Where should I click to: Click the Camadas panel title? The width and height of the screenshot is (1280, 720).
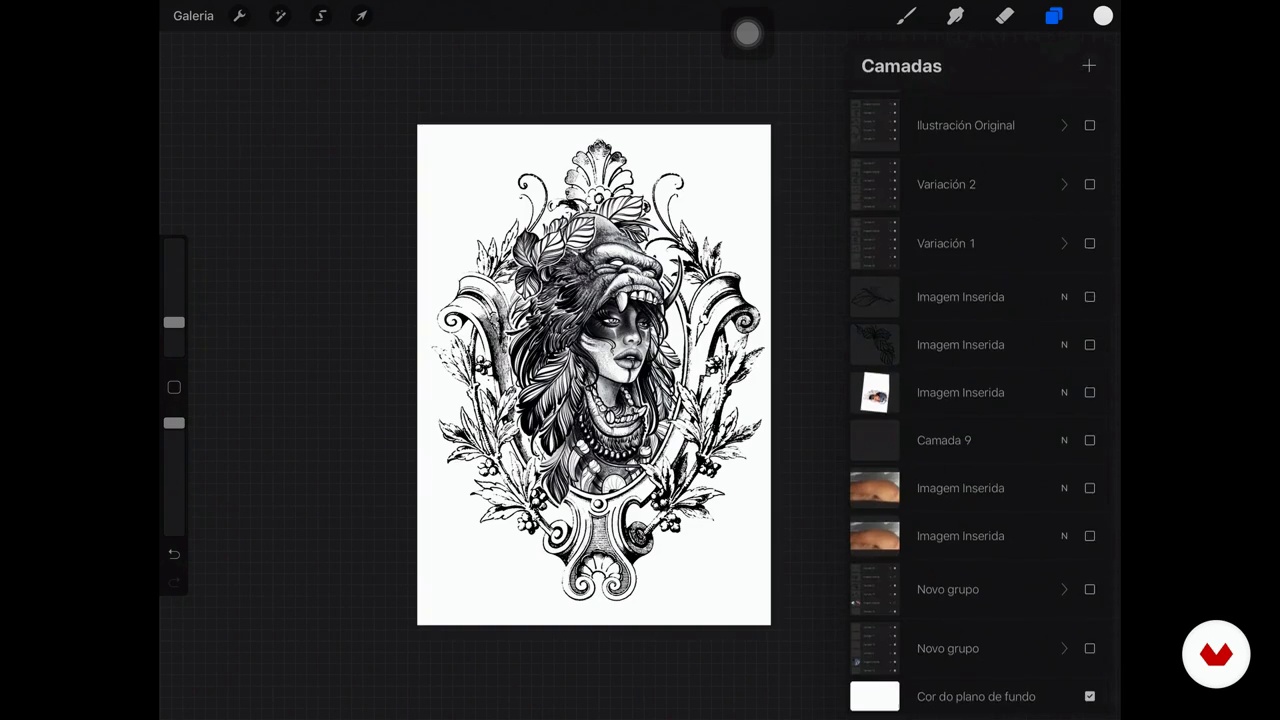901,66
